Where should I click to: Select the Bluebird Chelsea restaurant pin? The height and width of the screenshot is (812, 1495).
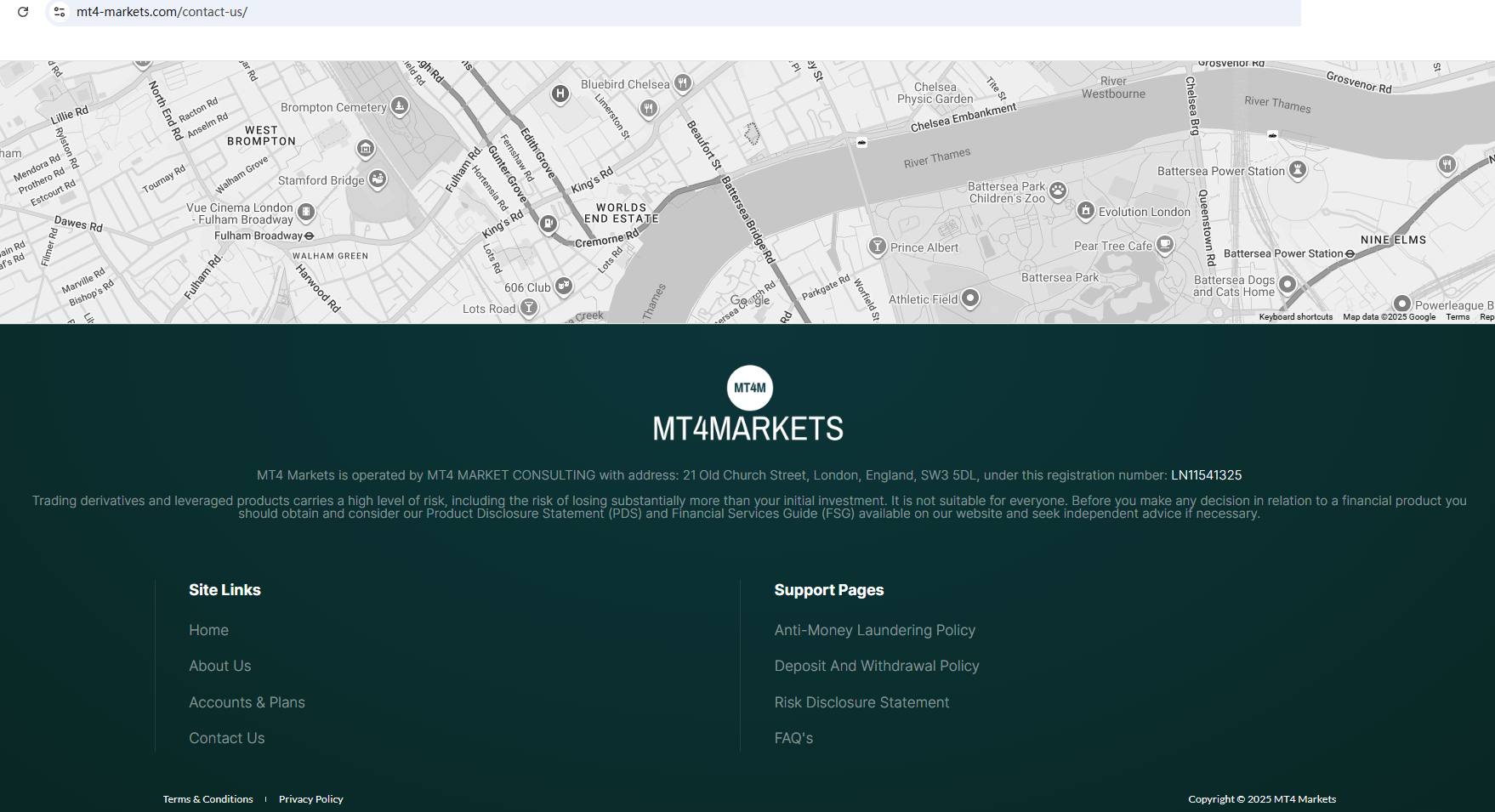click(x=683, y=83)
